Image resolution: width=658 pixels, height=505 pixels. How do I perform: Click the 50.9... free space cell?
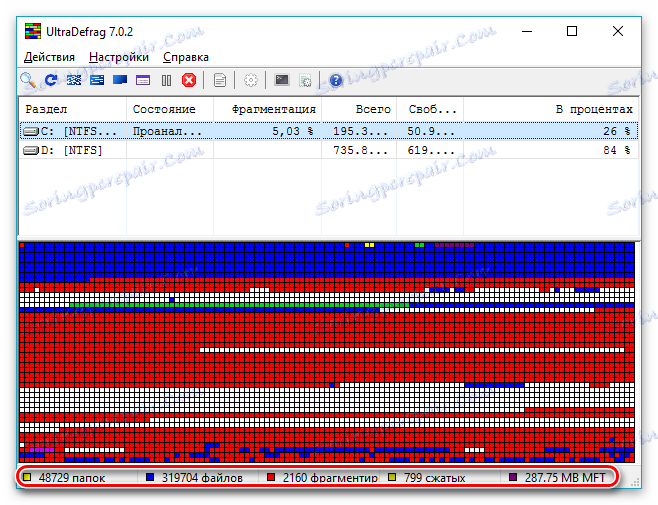(x=431, y=131)
